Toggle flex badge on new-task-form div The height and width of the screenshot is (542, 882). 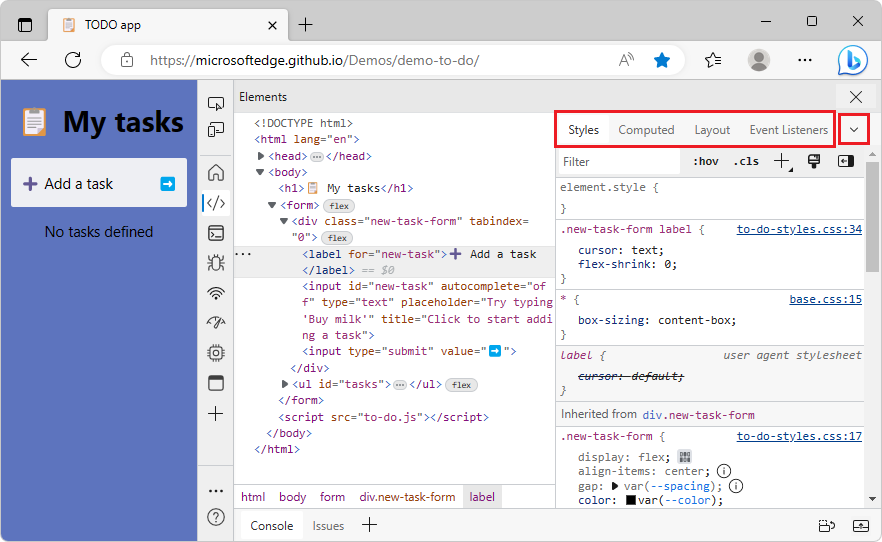point(337,238)
